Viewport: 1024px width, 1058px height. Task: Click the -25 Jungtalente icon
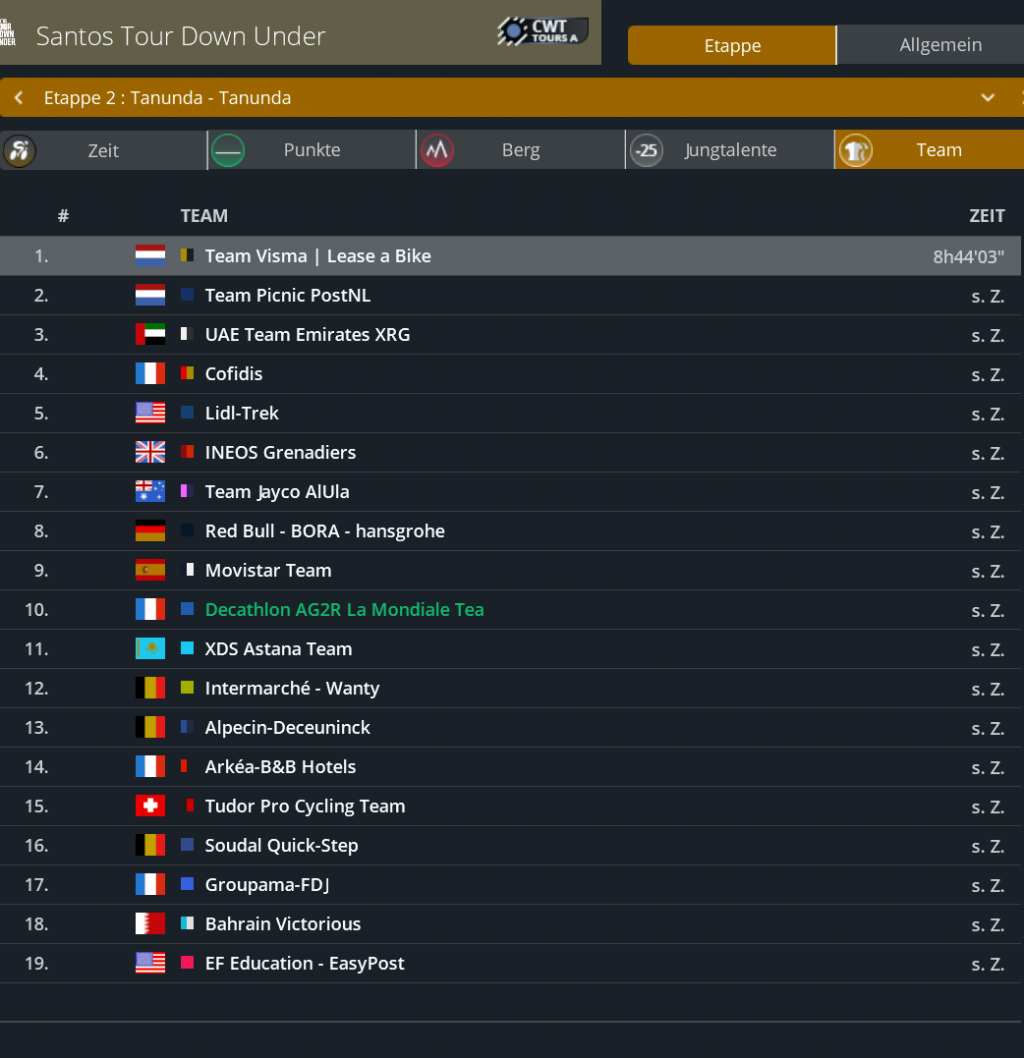pyautogui.click(x=647, y=151)
